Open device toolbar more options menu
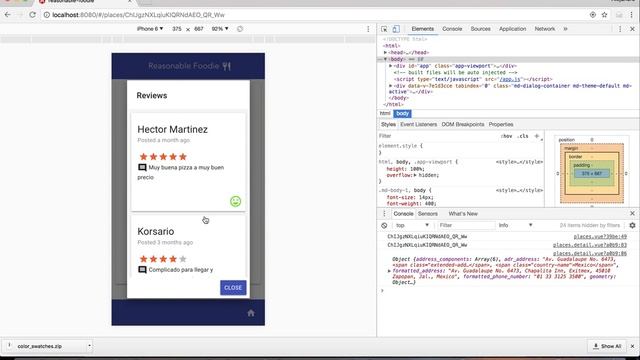Screen dimensions: 640x360 click(368, 29)
